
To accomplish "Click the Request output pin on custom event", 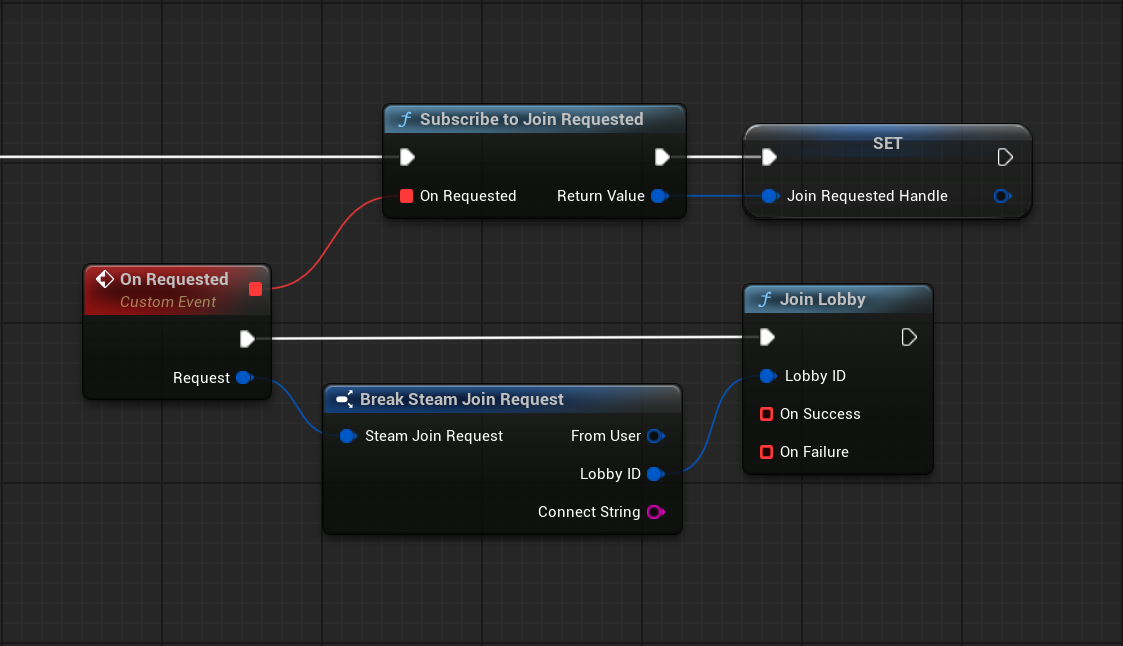I will coord(243,378).
